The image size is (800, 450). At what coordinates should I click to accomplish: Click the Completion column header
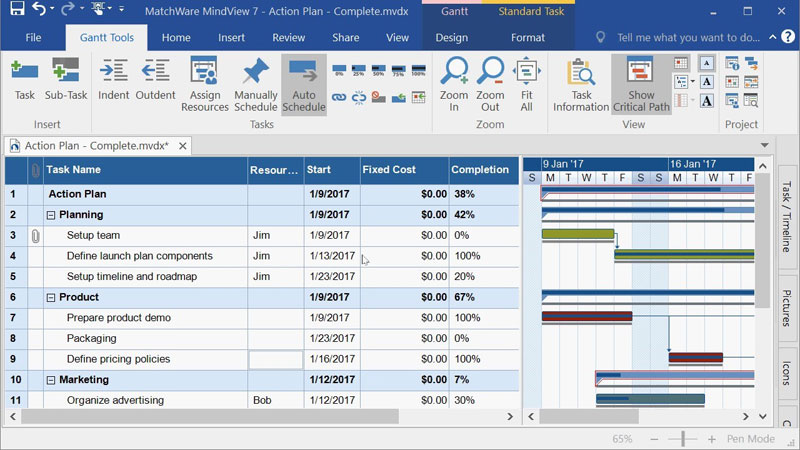[x=484, y=170]
